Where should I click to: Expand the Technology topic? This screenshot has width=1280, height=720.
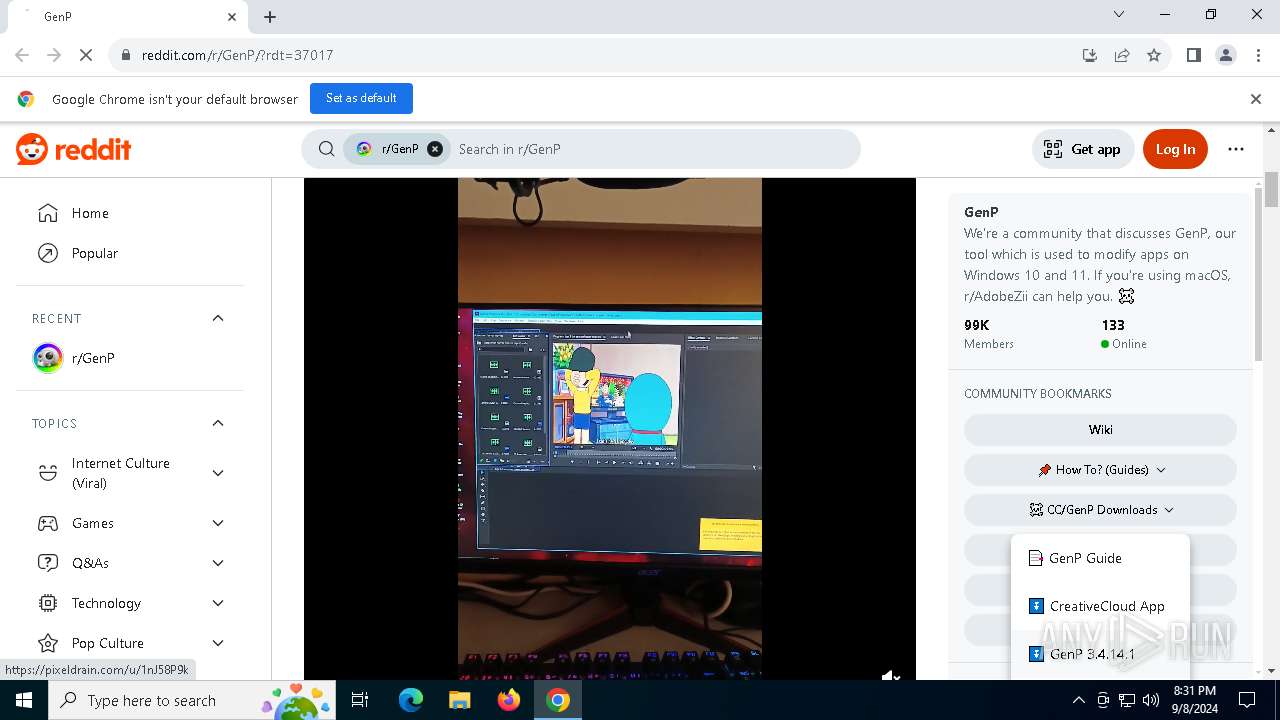(218, 603)
